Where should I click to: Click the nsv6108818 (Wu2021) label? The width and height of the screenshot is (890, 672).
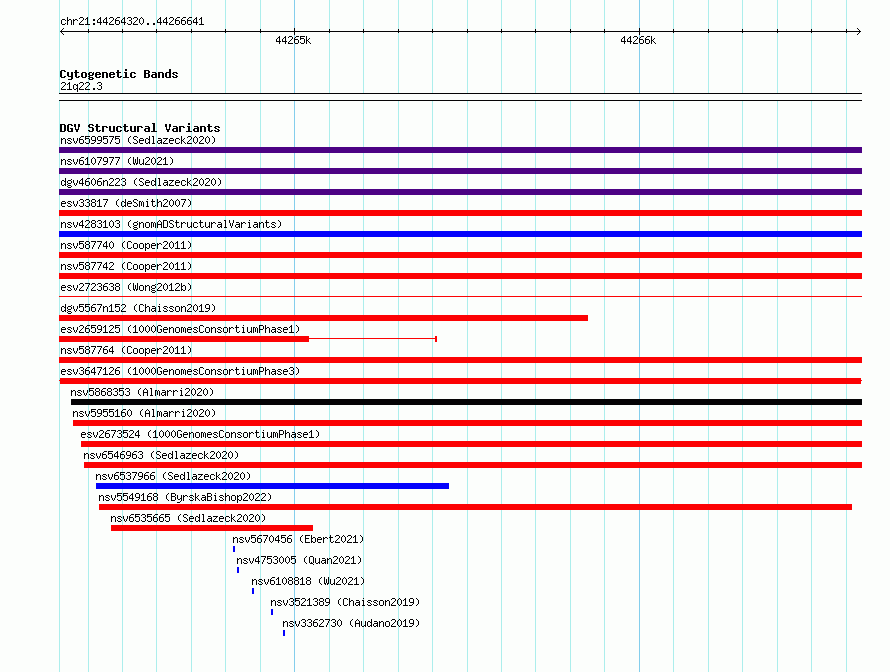pos(308,581)
